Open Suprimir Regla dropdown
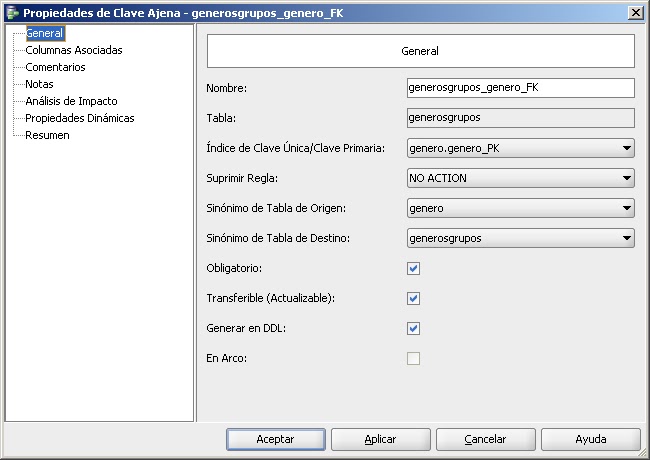Viewport: 650px width, 460px height. pos(521,178)
